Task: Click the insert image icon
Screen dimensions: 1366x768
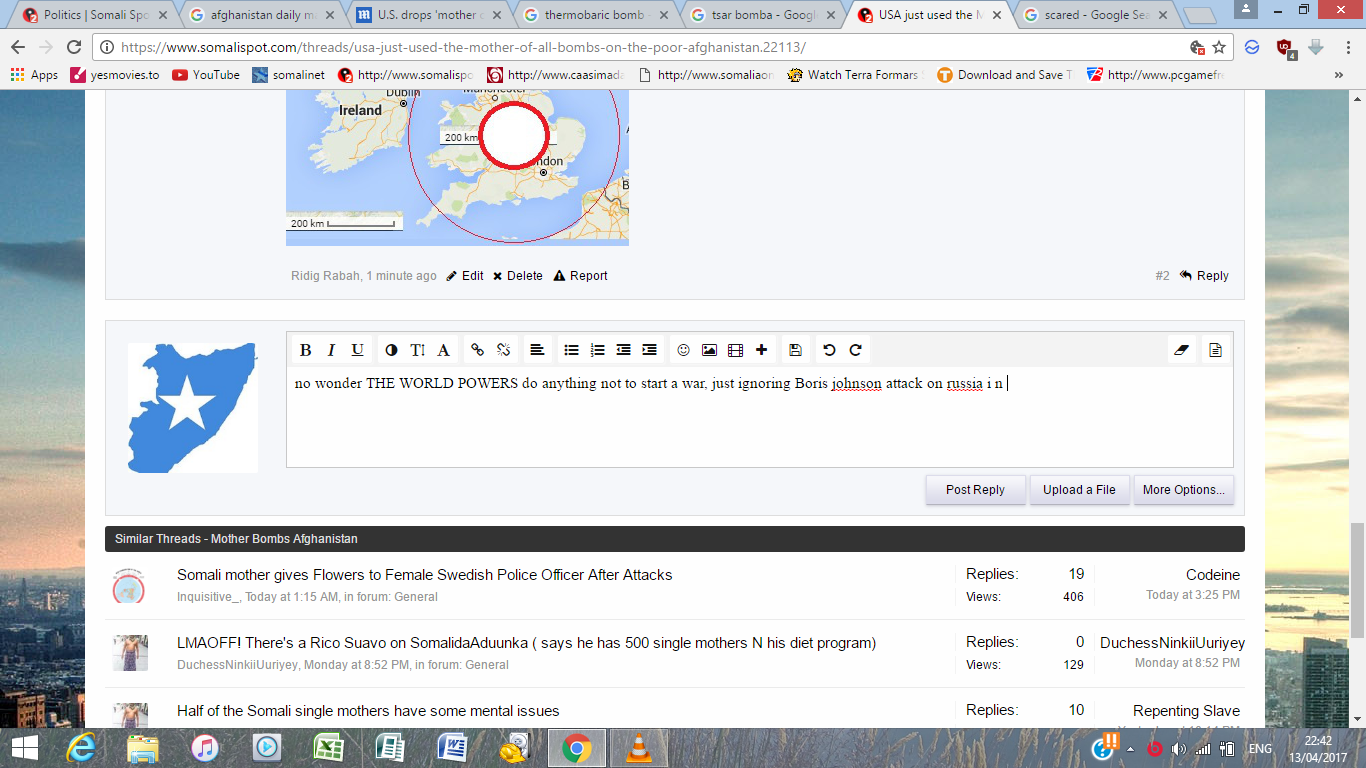Action: 710,350
